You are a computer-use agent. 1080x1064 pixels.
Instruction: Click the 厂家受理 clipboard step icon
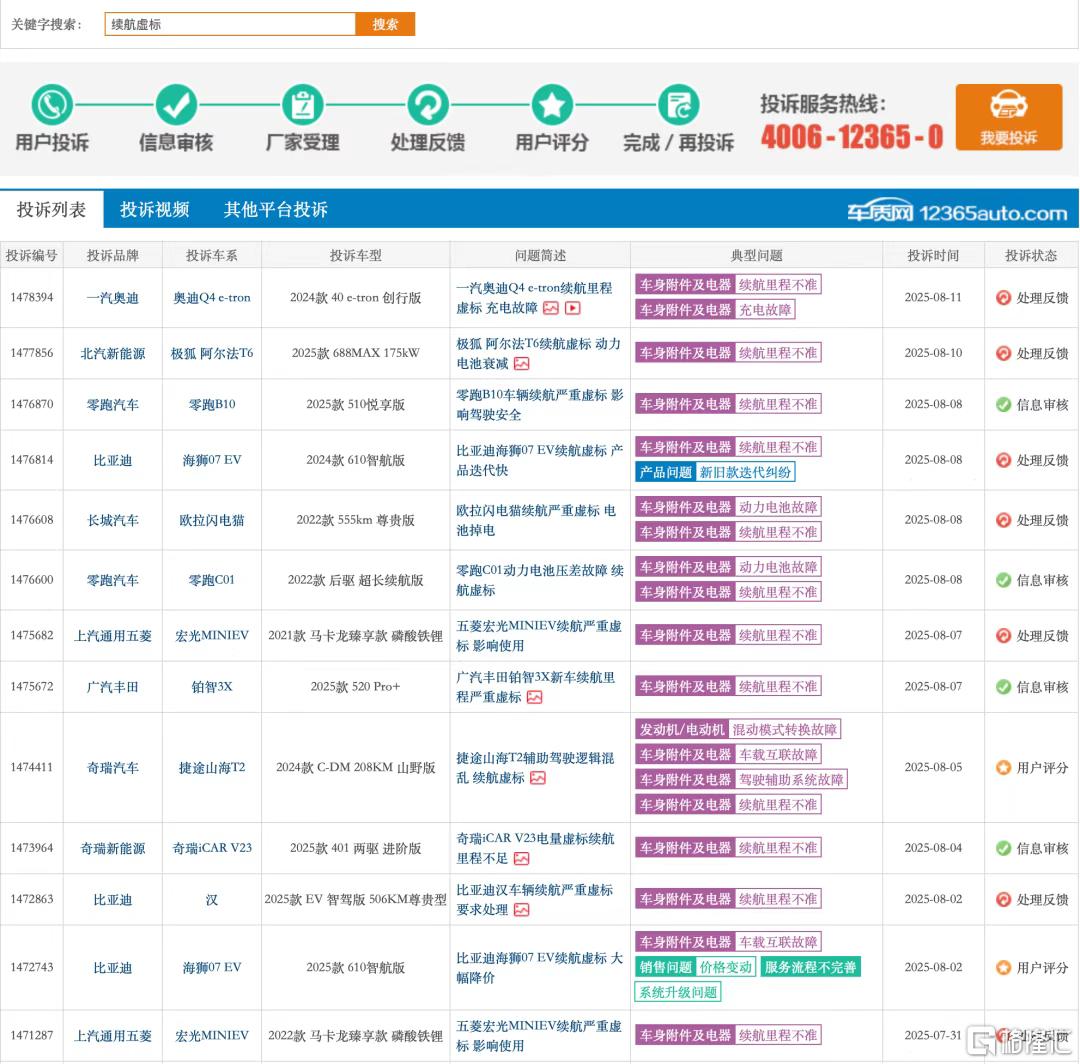[302, 105]
